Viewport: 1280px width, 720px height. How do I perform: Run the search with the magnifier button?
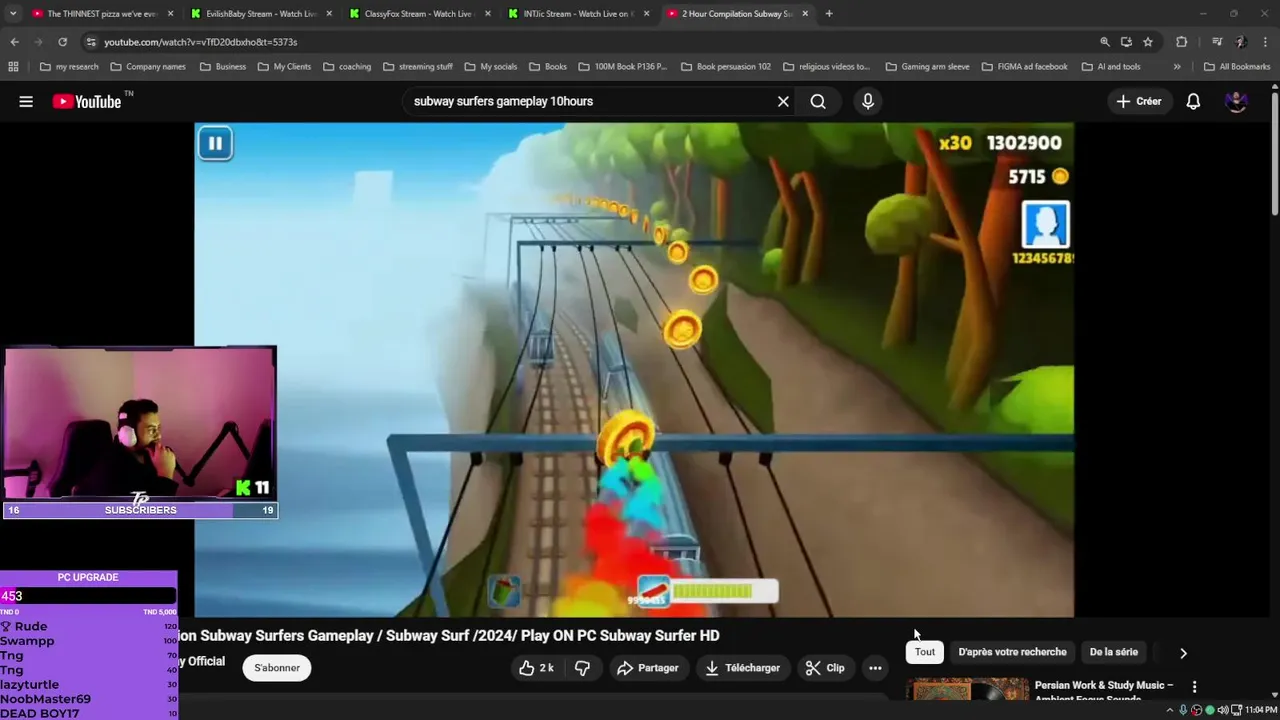coord(818,101)
